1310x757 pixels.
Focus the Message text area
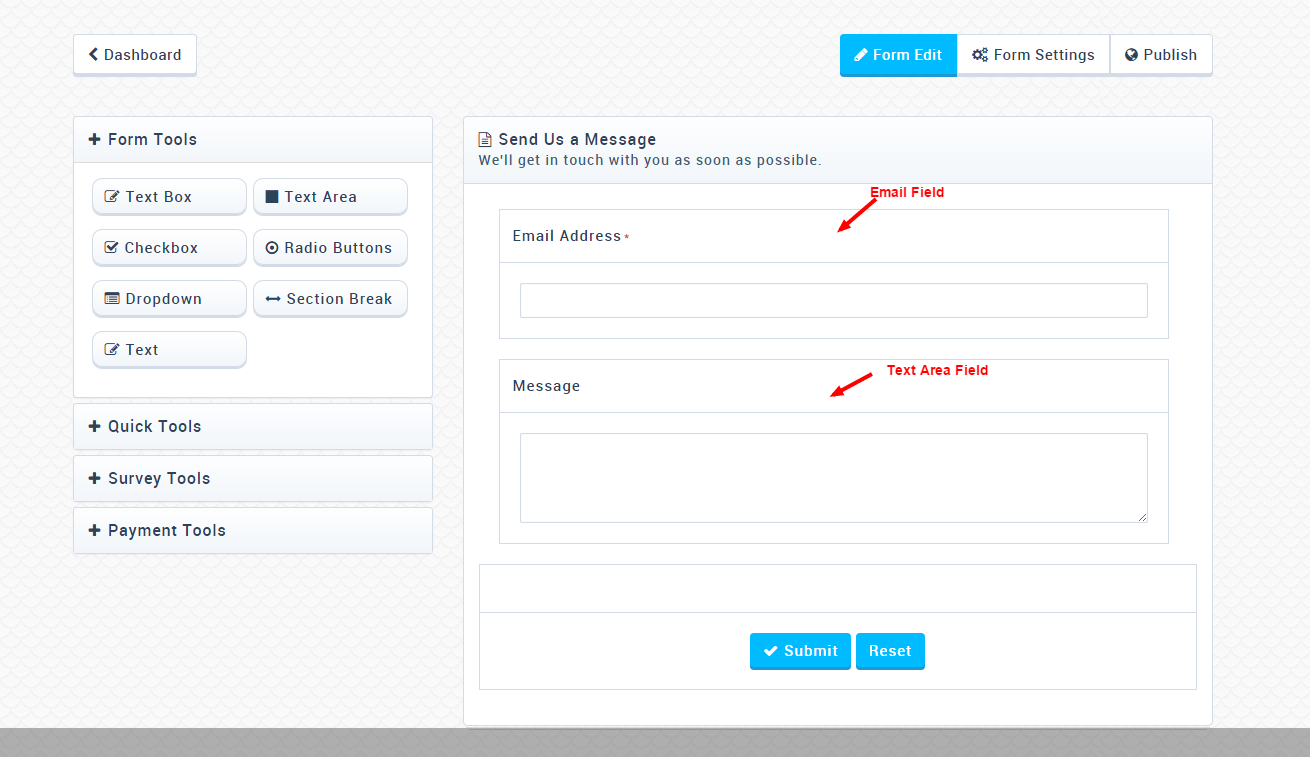833,478
